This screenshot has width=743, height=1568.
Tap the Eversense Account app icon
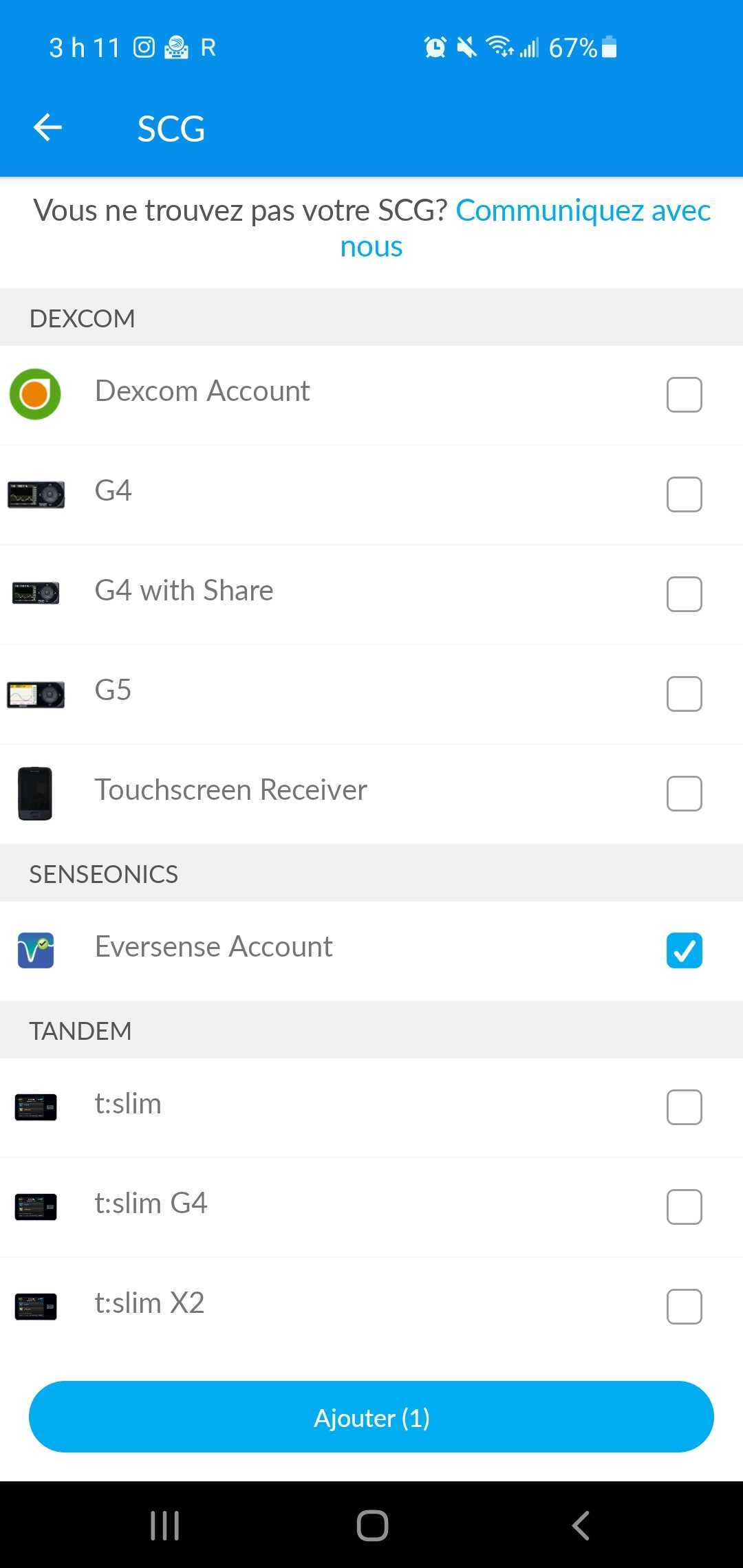(x=36, y=950)
